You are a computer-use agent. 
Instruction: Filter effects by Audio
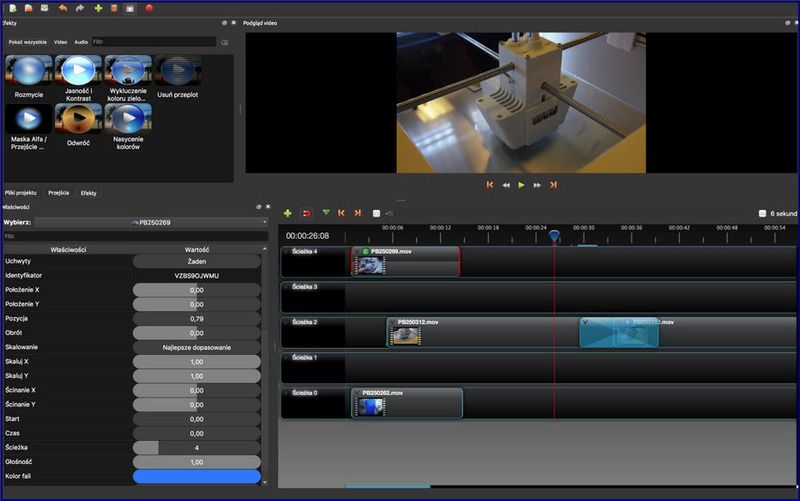click(81, 42)
